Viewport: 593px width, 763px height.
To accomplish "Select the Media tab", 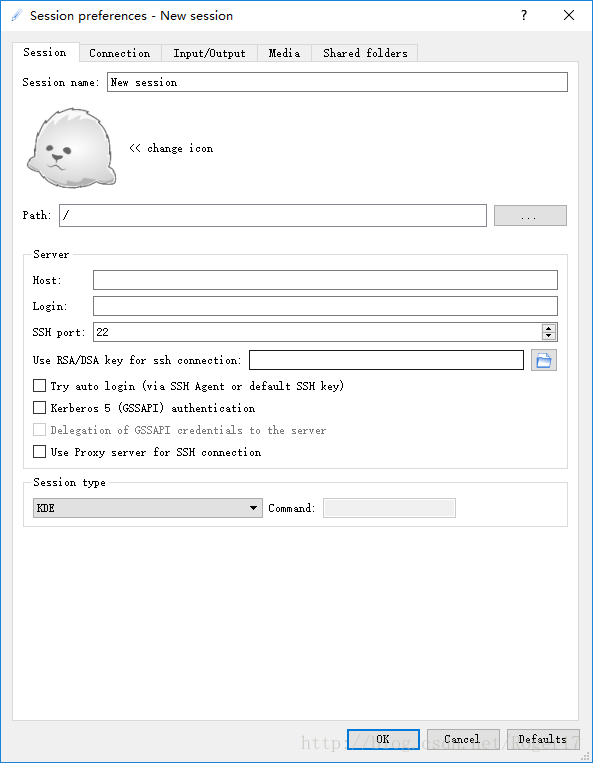I will pos(284,53).
